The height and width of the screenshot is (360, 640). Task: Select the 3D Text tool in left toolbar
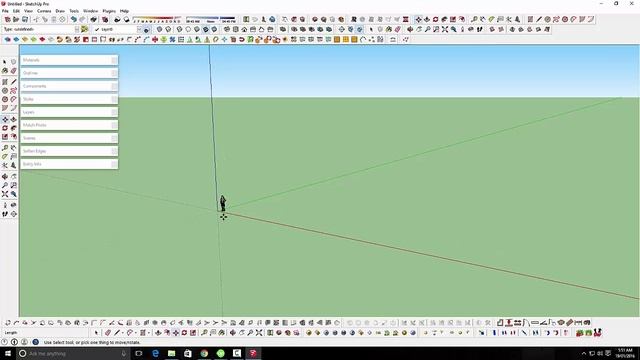click(13, 165)
